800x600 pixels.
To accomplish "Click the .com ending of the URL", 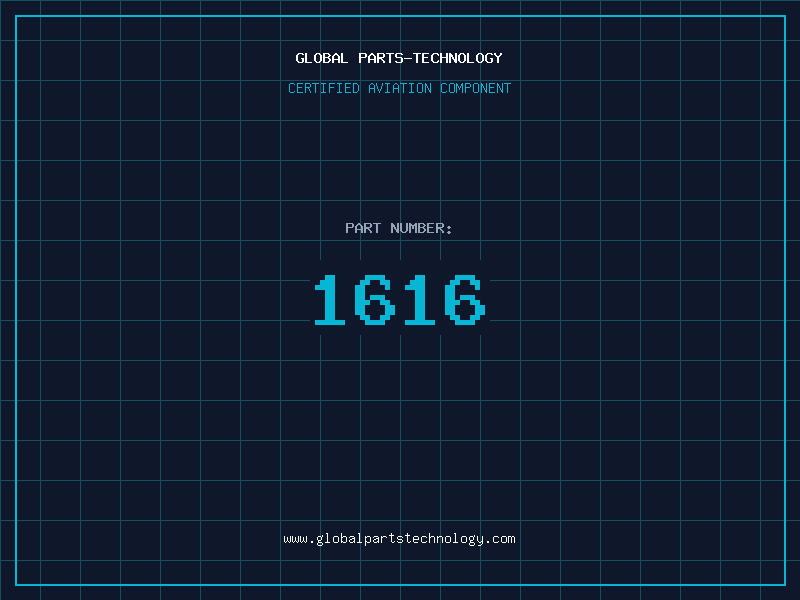I will 501,539.
